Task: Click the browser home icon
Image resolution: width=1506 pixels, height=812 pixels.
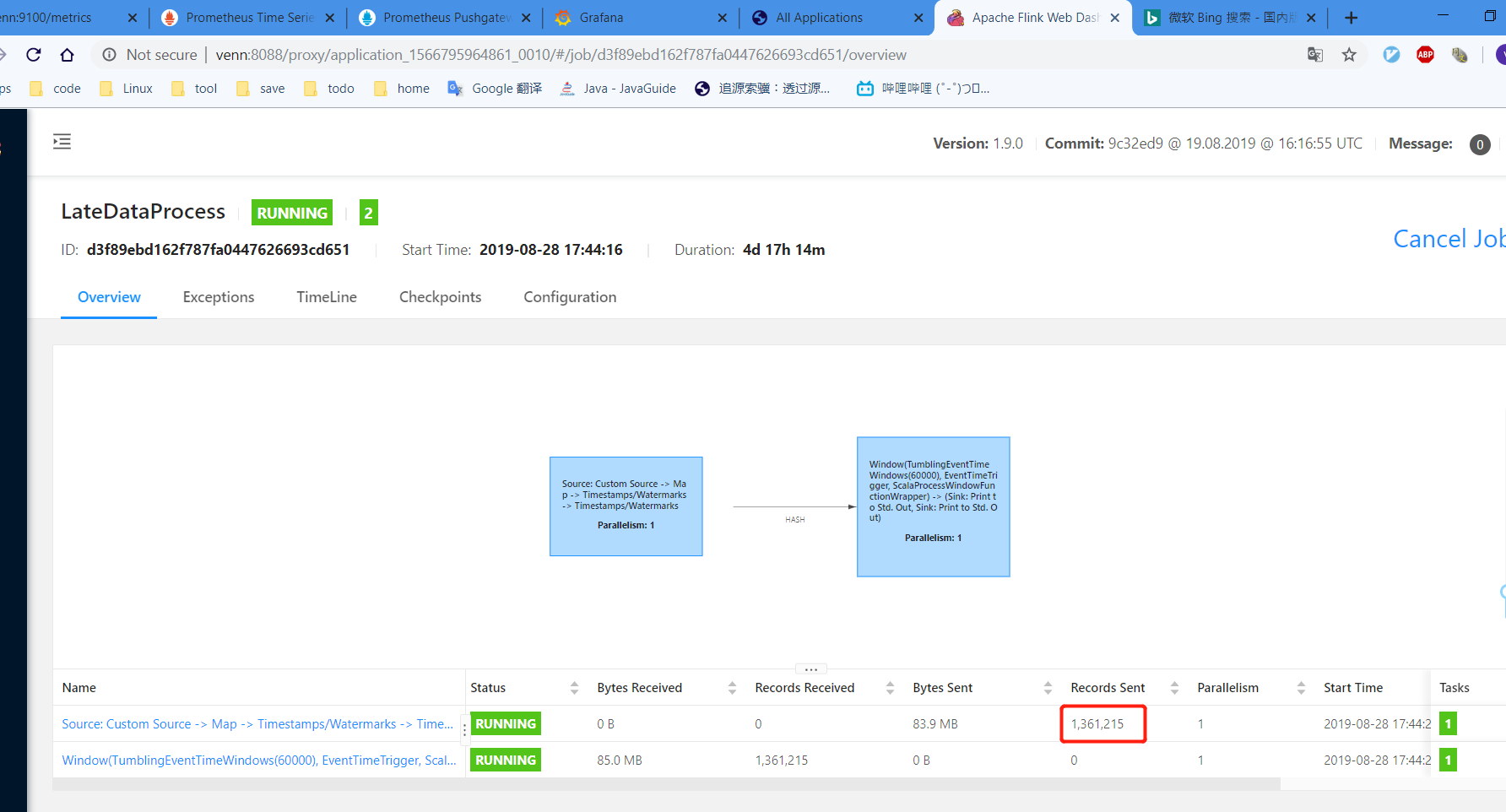Action: [67, 54]
